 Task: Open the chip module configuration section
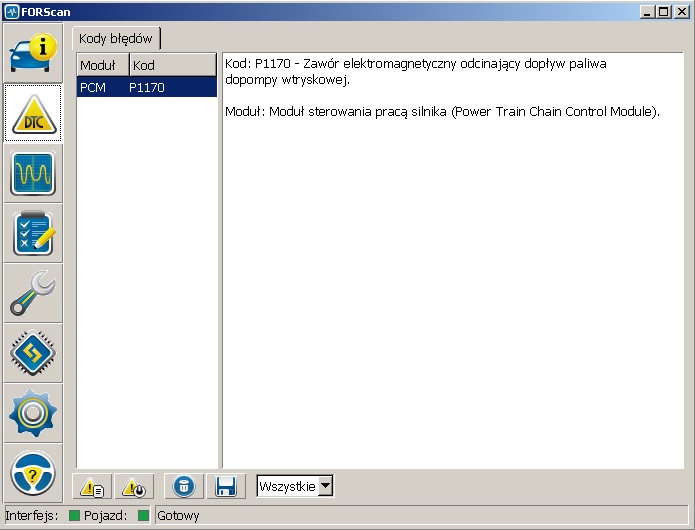click(33, 353)
